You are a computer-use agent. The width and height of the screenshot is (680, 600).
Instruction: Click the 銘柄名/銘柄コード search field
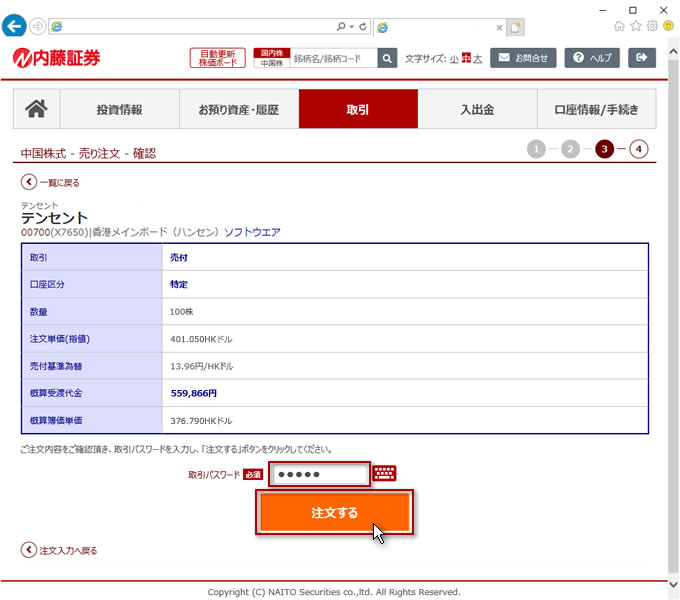pos(334,58)
